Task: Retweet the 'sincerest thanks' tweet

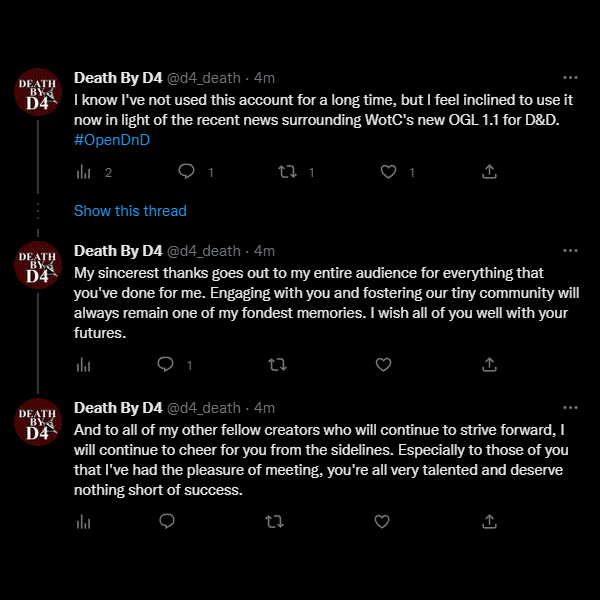Action: click(277, 365)
